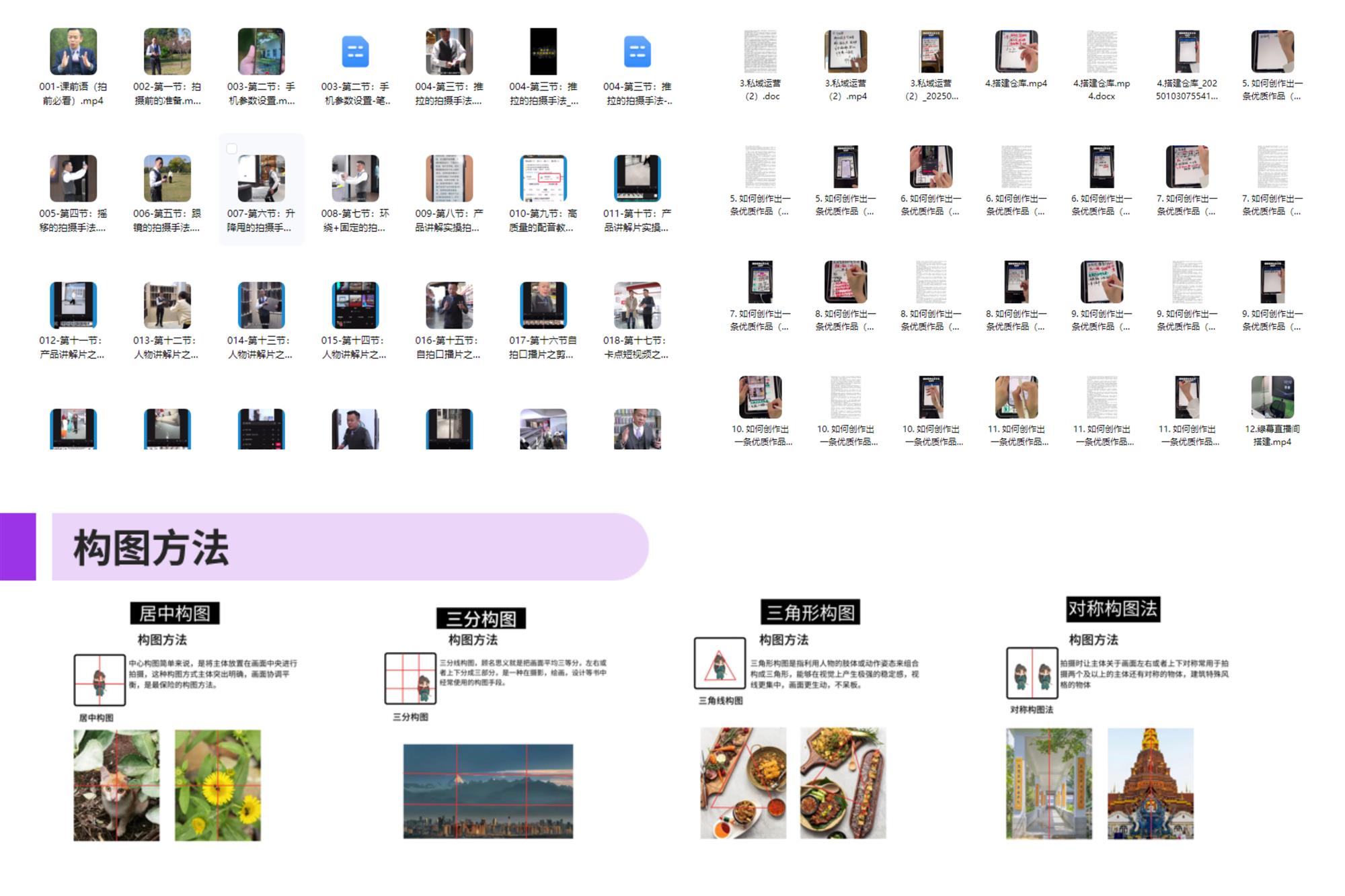Click the purple square beside 构图方法 heading
Screen dimensions: 1345x896
pos(18,546)
